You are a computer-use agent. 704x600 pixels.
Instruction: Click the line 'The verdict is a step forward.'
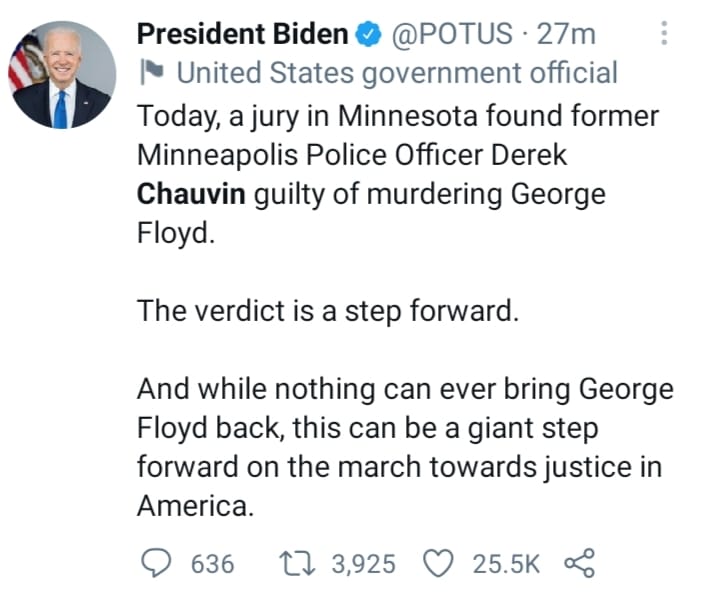pos(328,311)
